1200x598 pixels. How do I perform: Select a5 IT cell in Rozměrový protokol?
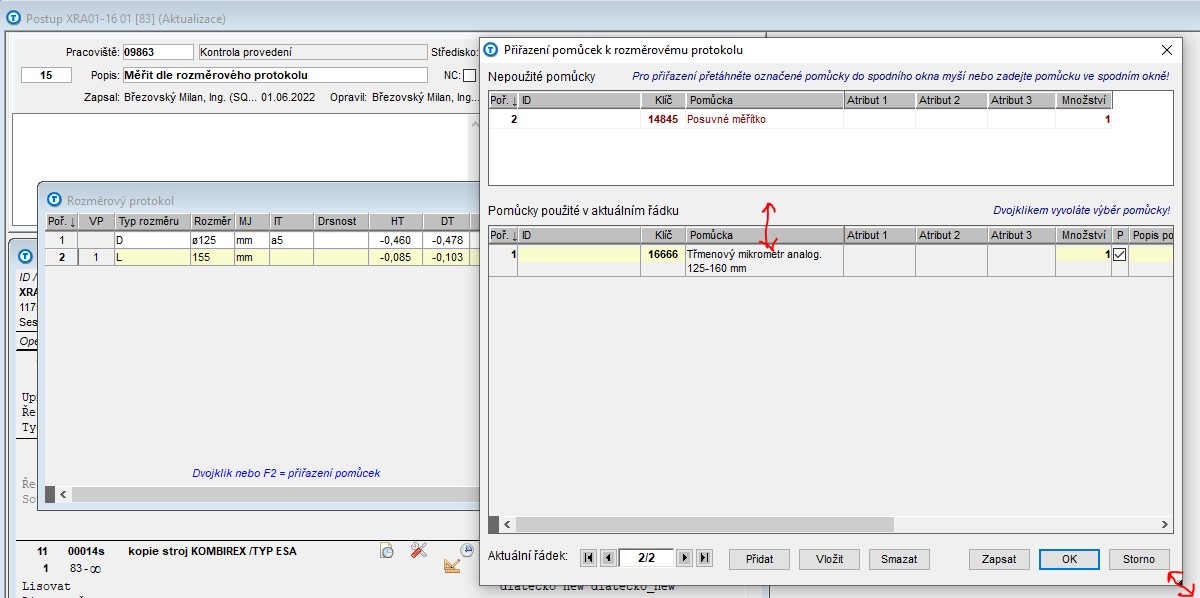(291, 240)
